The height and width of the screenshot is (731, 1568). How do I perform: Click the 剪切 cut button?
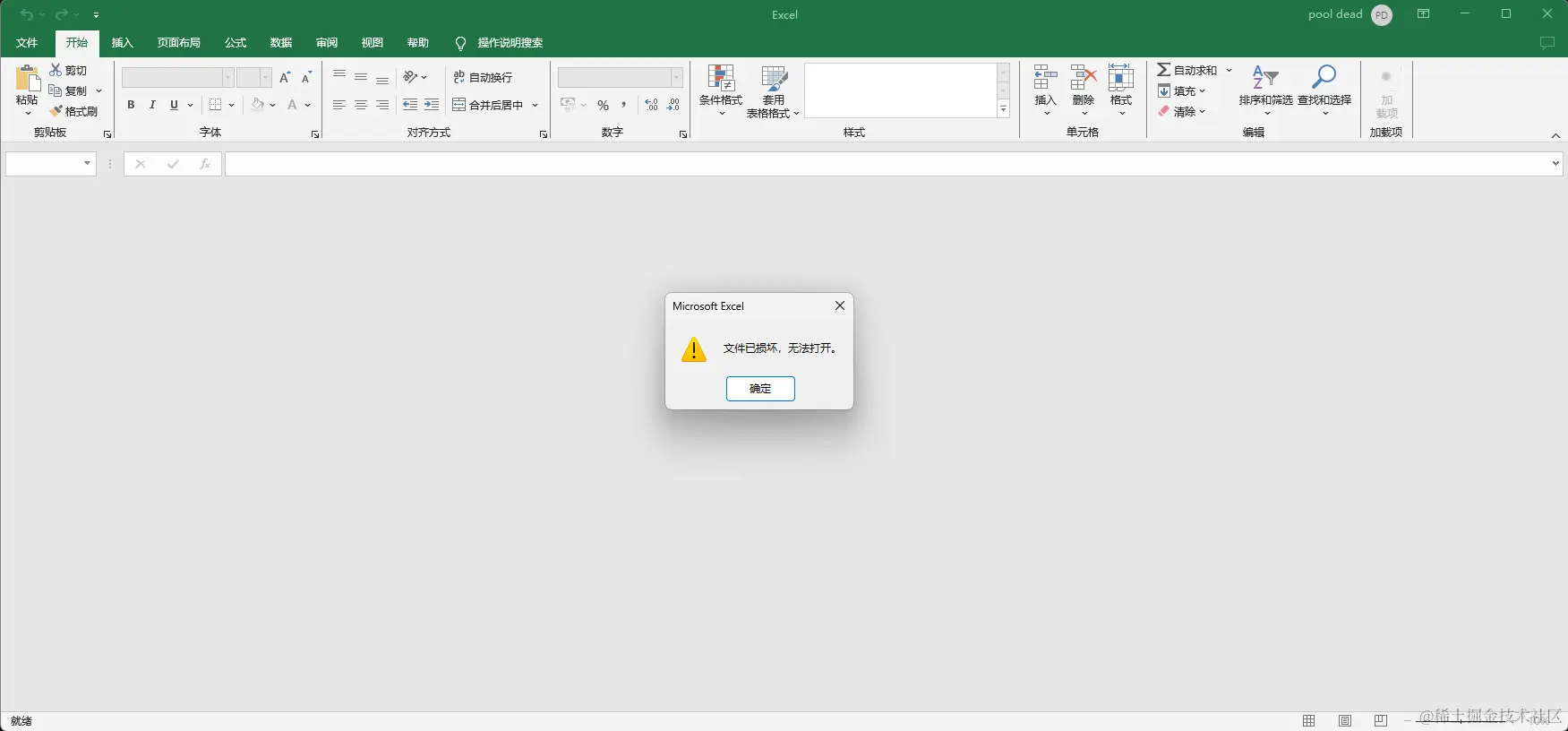click(68, 70)
